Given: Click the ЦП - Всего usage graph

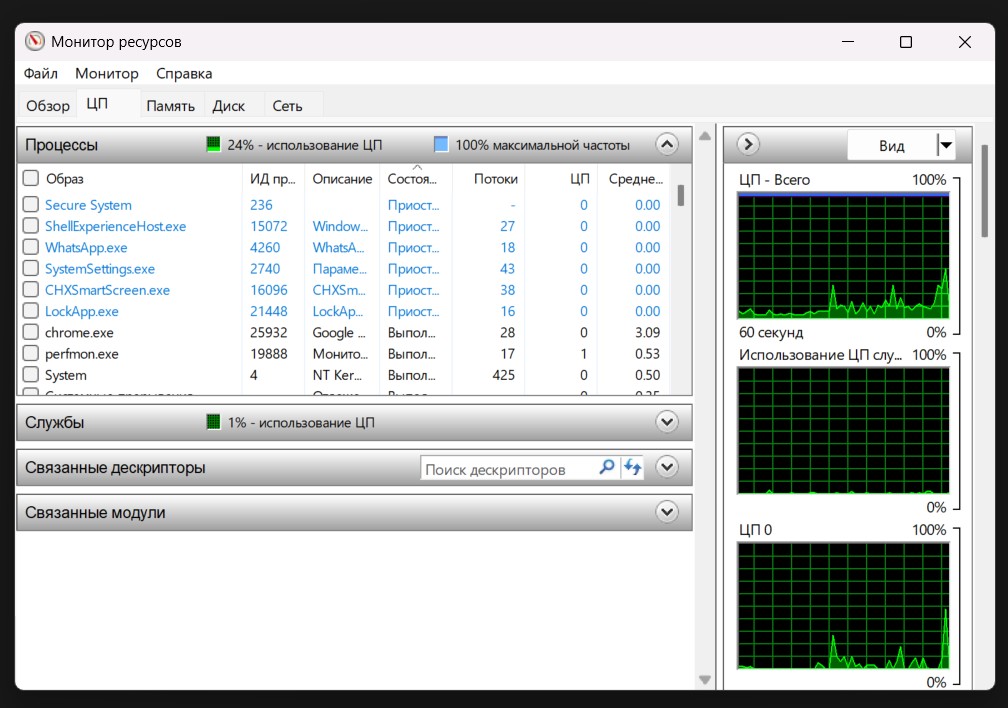Looking at the screenshot, I should click(843, 255).
